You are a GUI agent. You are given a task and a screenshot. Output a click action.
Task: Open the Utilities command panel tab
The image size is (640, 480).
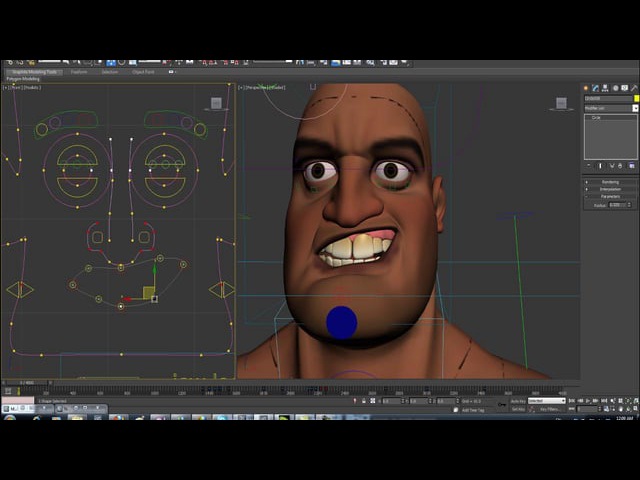pyautogui.click(x=634, y=88)
